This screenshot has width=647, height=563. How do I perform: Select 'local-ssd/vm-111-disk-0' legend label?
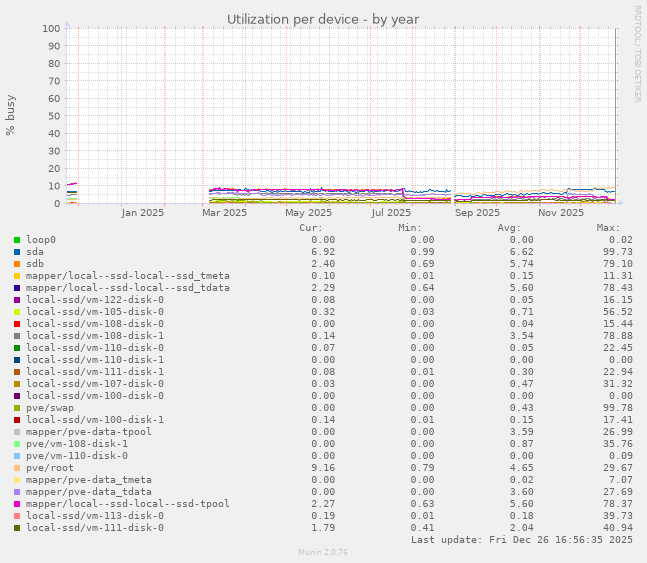tap(95, 528)
